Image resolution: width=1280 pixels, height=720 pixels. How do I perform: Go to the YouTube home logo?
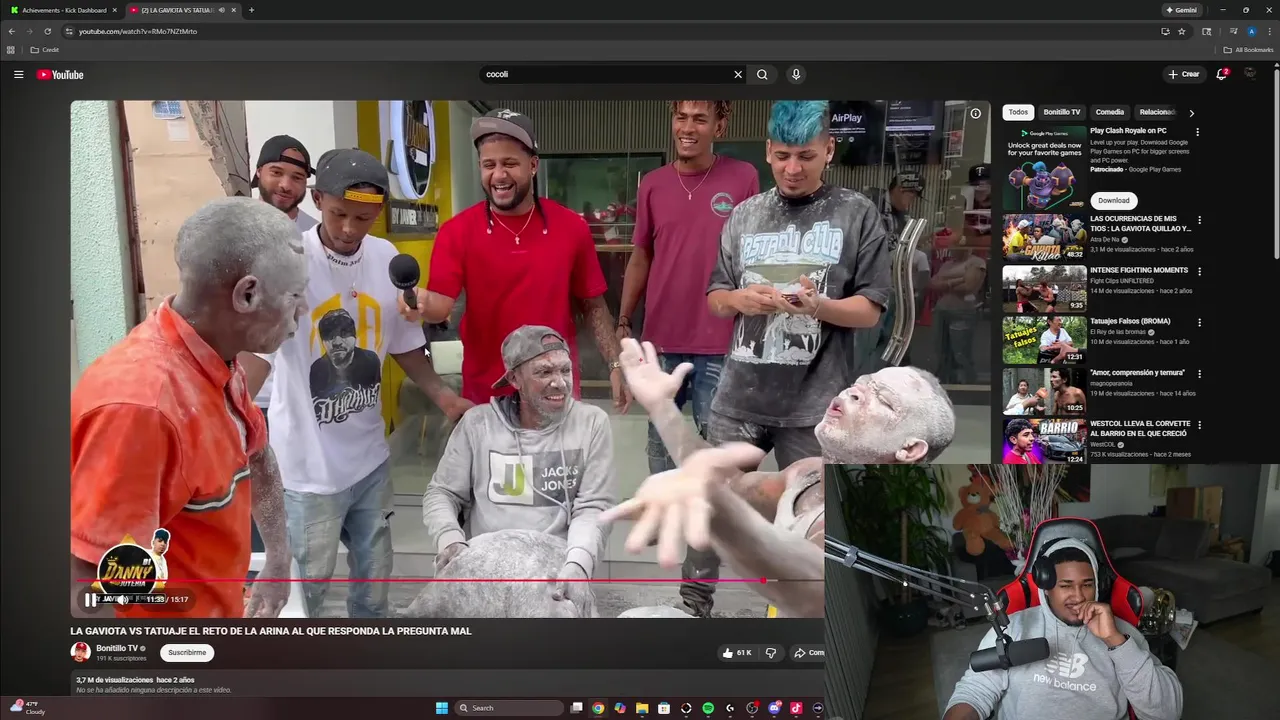[60, 75]
